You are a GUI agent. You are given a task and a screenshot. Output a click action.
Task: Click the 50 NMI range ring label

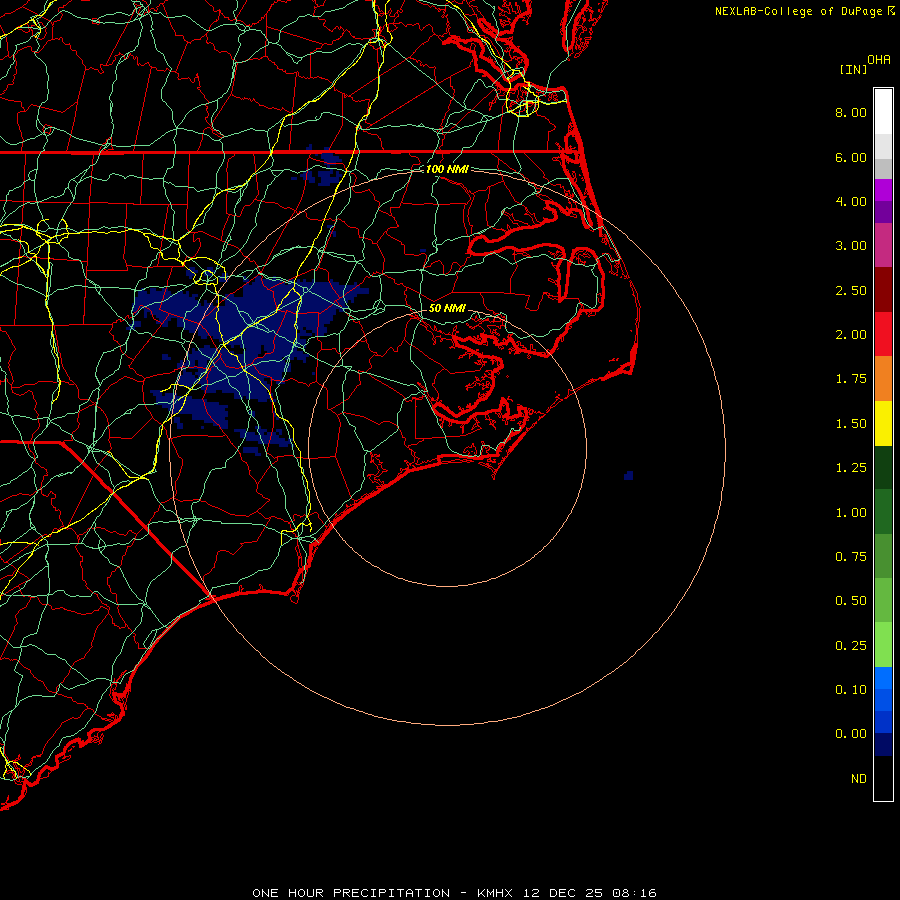(x=447, y=308)
